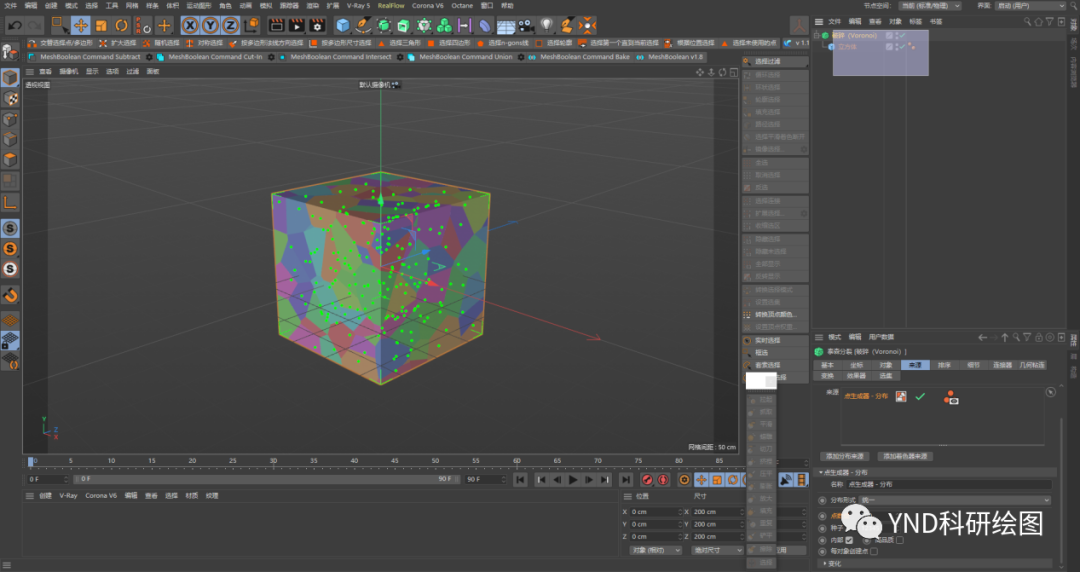The width and height of the screenshot is (1080, 572).
Task: Click frame 30 on the timeline ruler
Action: [273, 460]
